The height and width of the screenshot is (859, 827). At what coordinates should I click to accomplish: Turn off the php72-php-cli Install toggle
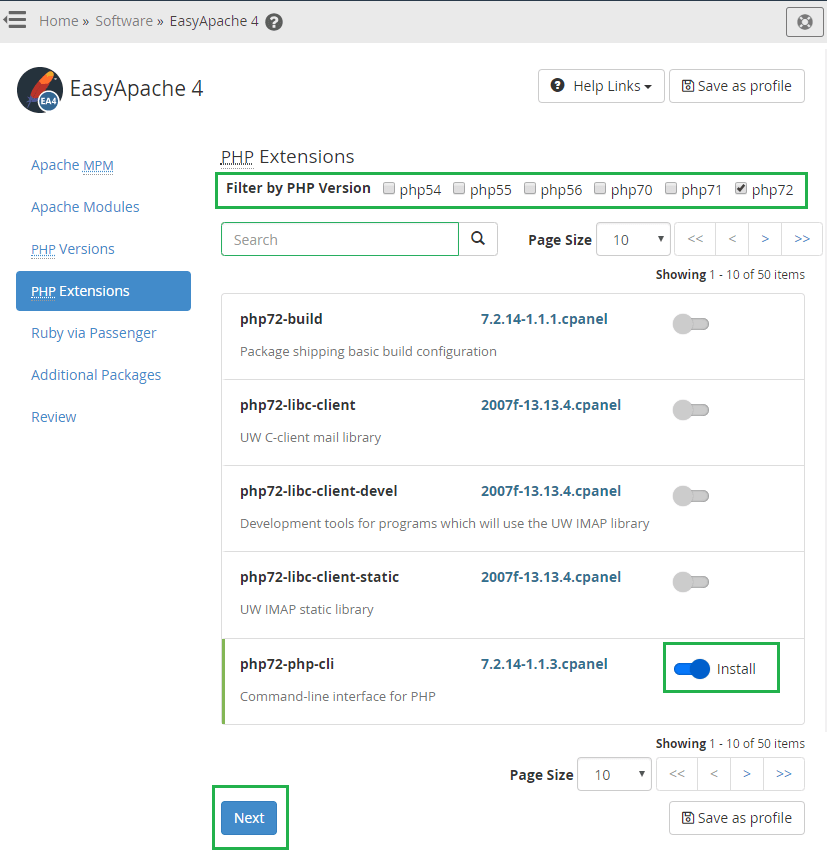(x=692, y=669)
